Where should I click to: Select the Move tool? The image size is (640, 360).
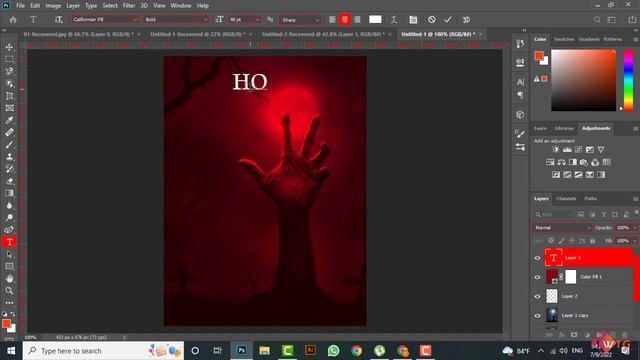pyautogui.click(x=9, y=47)
